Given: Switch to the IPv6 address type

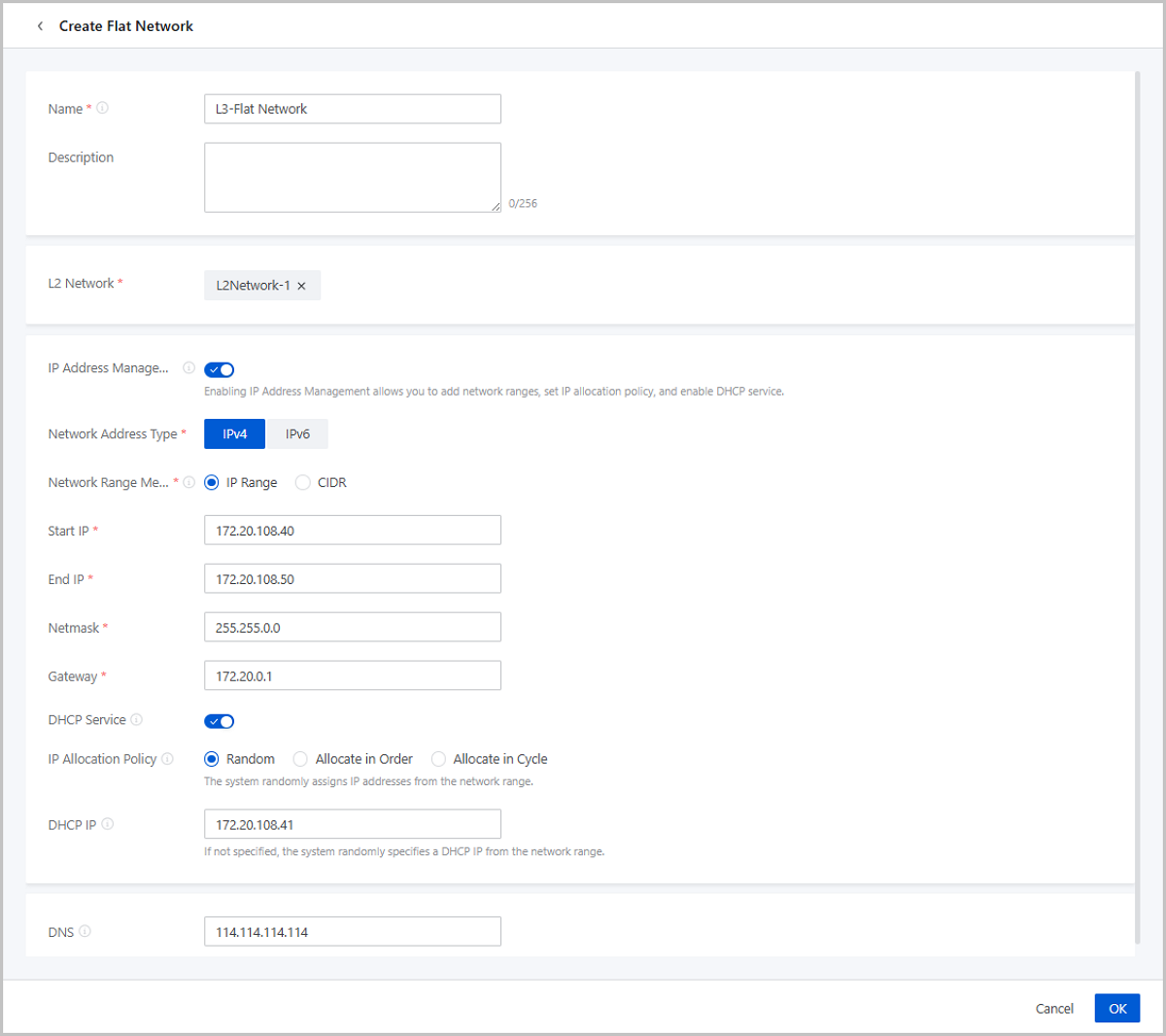Looking at the screenshot, I should pyautogui.click(x=297, y=434).
